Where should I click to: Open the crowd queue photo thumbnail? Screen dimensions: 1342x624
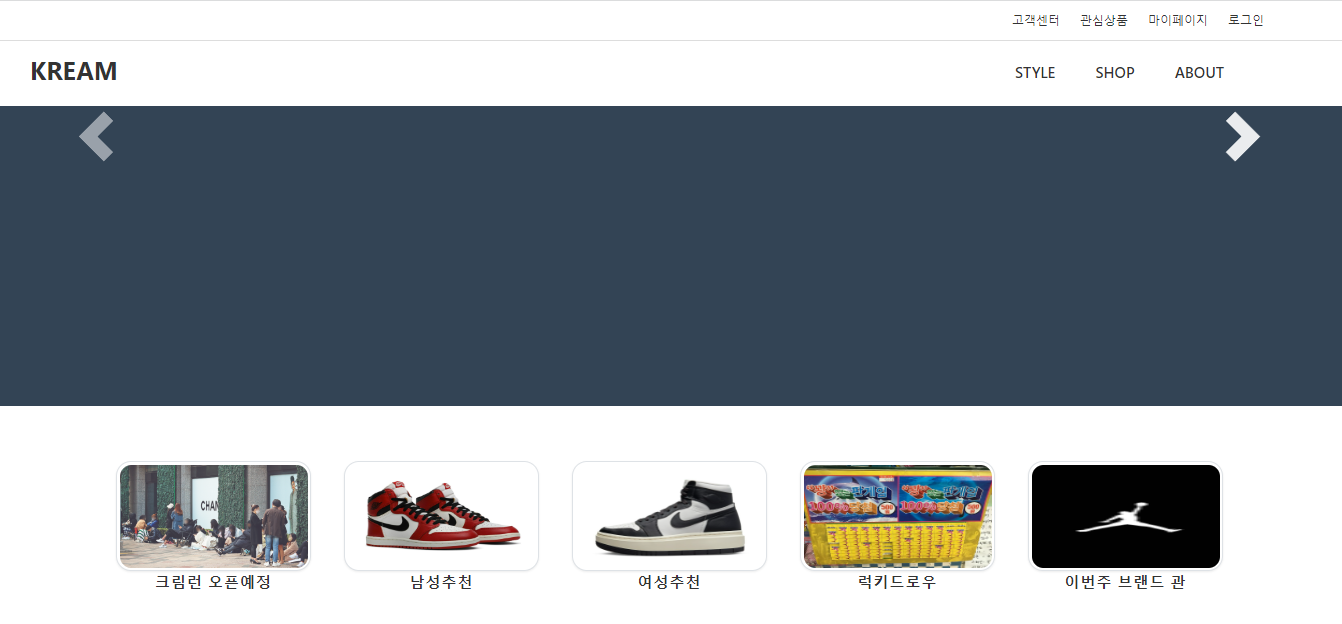tap(213, 516)
